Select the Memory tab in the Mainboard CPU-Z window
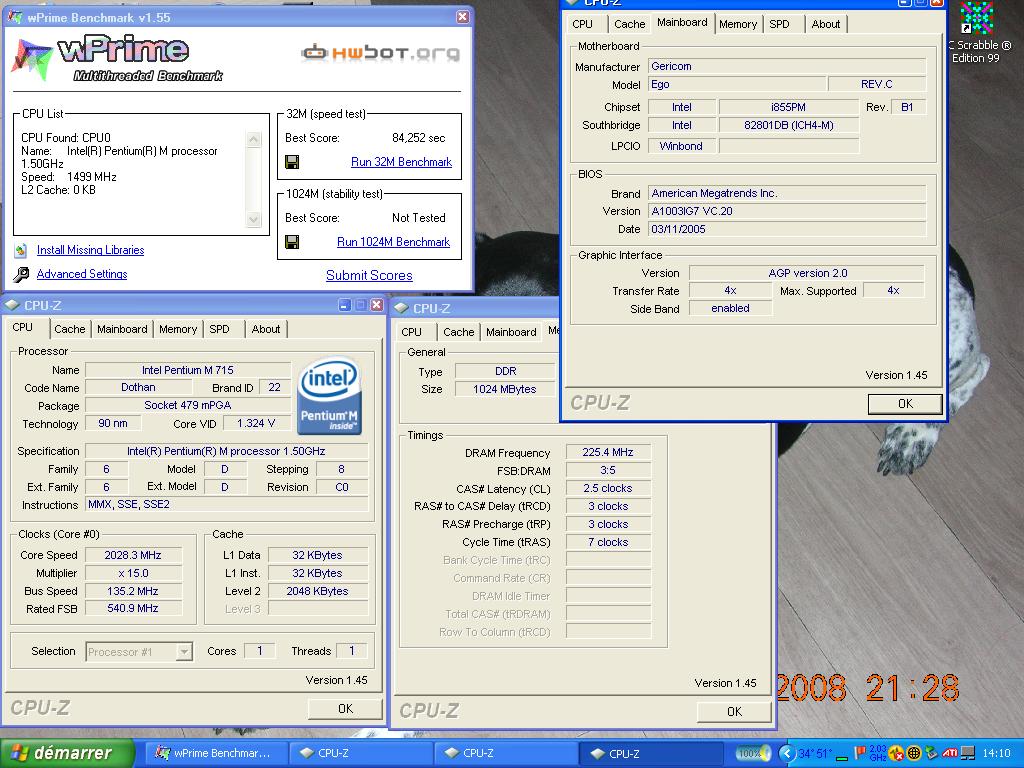Screen dimensions: 1024x768 tap(738, 24)
